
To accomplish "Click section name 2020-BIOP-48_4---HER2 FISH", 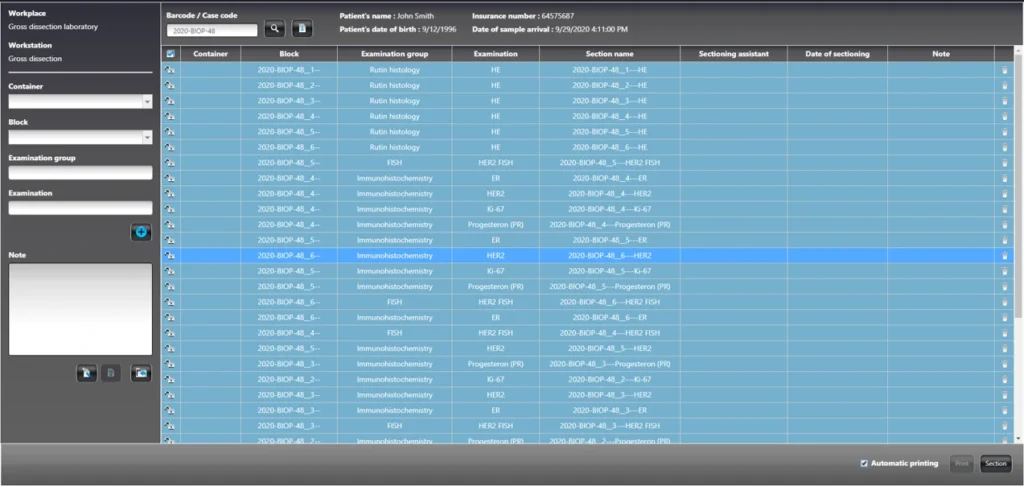I will (x=610, y=333).
